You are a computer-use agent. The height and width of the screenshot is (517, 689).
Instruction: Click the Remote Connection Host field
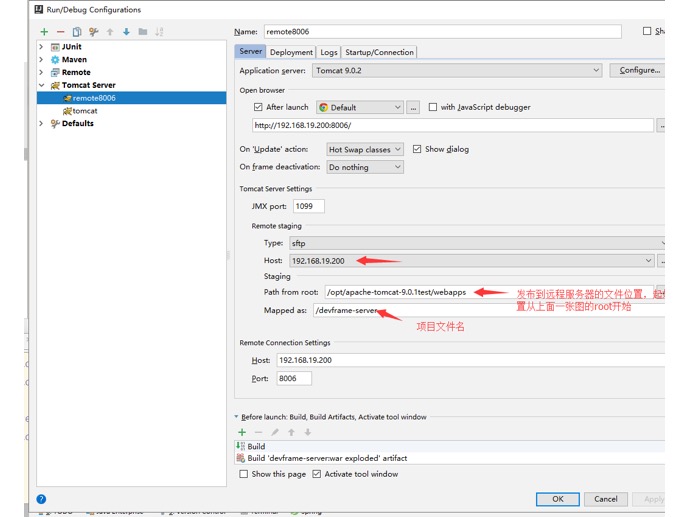471,360
